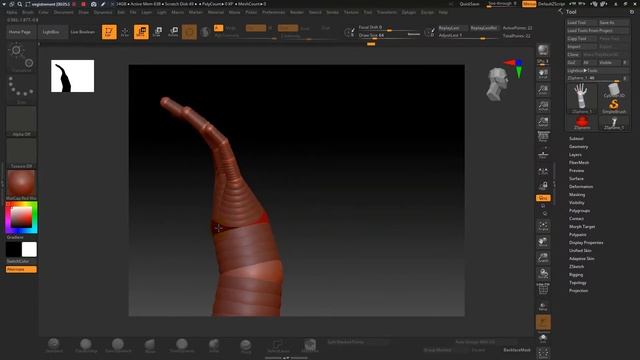Open the Brush menu
The width and height of the screenshot is (640, 360).
28,12
